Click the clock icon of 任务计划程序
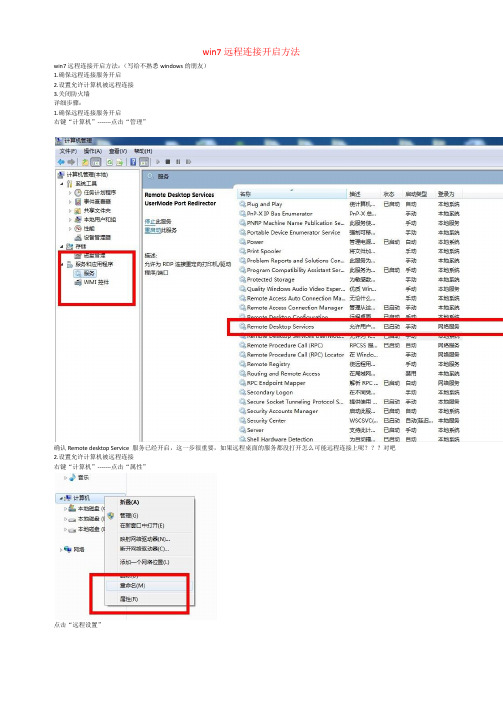This screenshot has width=503, height=711. coord(78,193)
